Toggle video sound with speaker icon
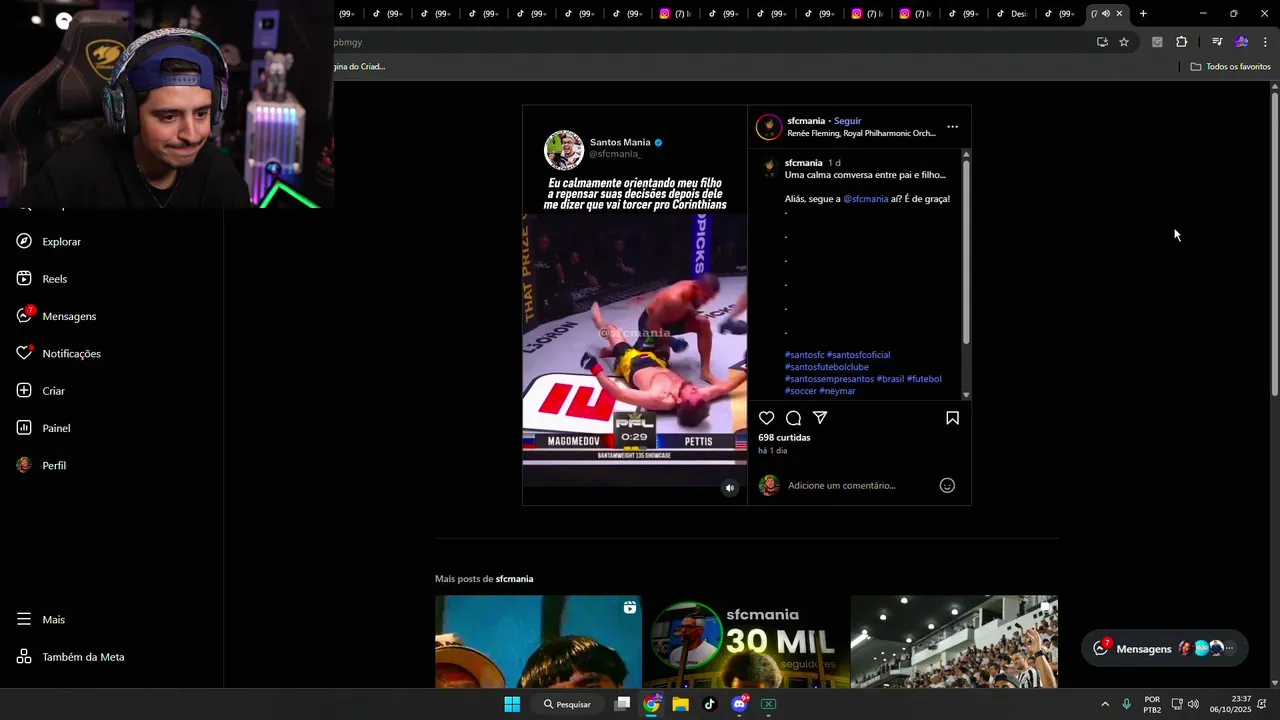 [730, 488]
